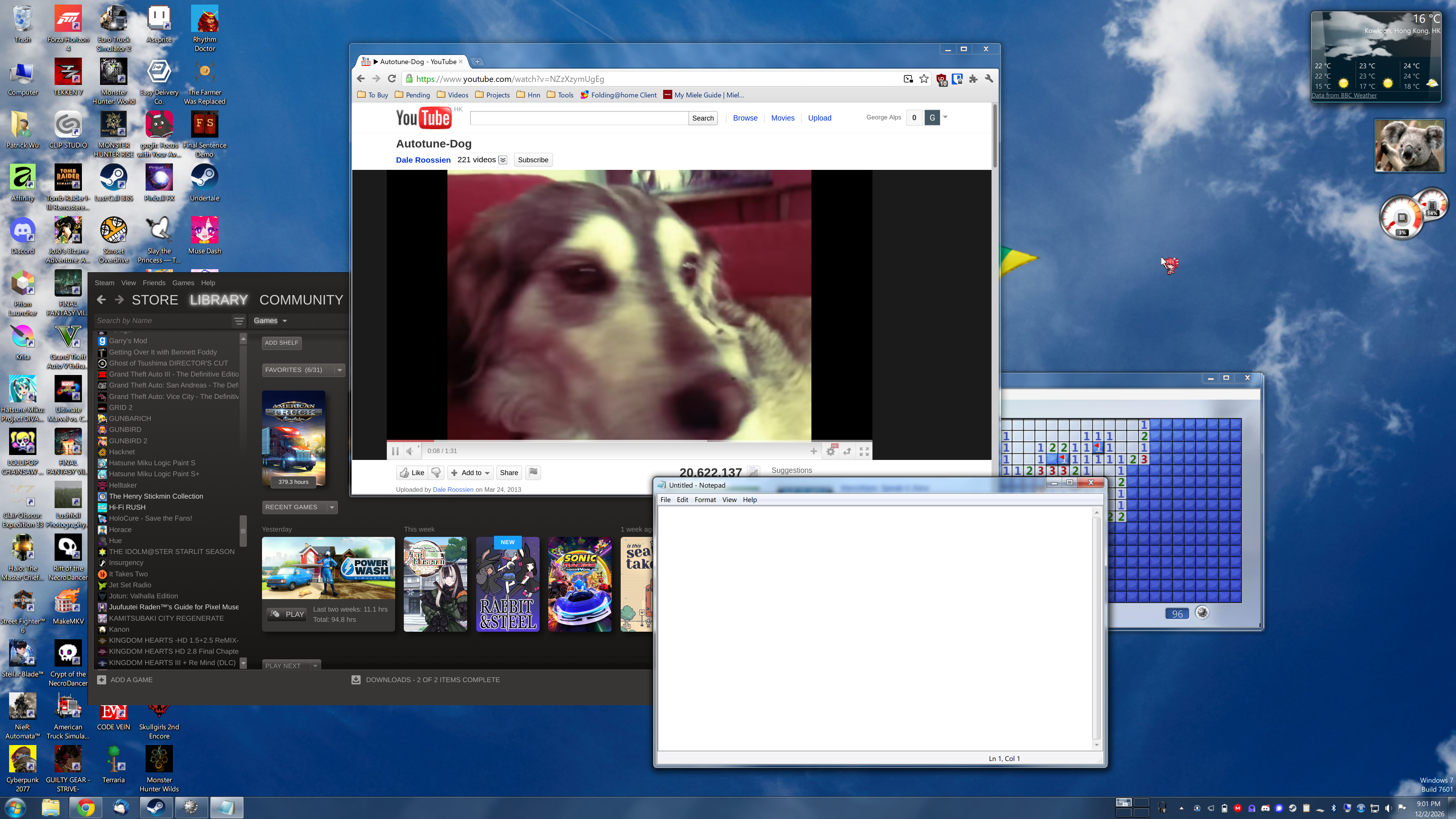The width and height of the screenshot is (1456, 819).
Task: Reload the YouTube page
Action: [392, 79]
